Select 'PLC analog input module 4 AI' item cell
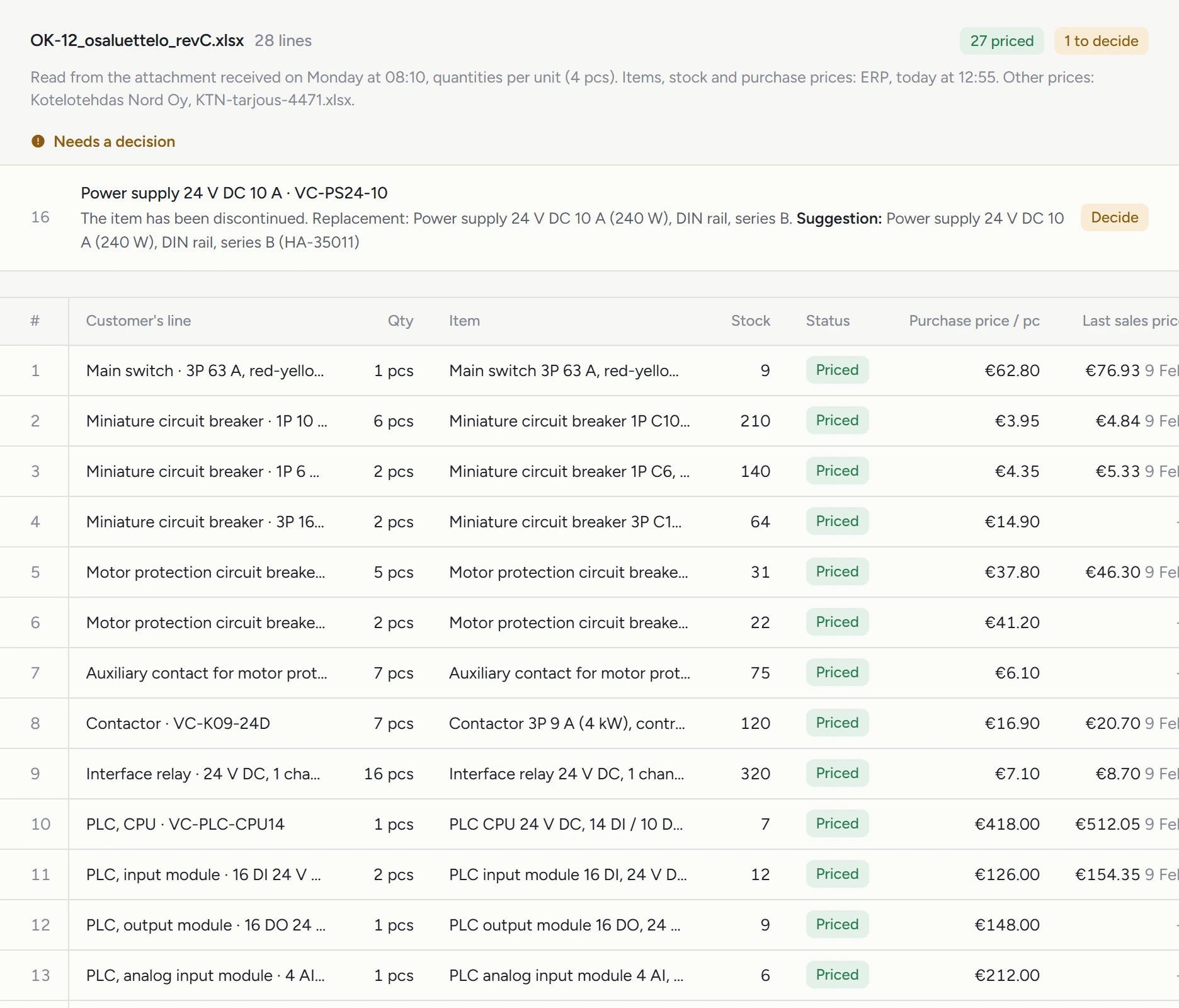Image resolution: width=1179 pixels, height=1008 pixels. pyautogui.click(x=566, y=975)
